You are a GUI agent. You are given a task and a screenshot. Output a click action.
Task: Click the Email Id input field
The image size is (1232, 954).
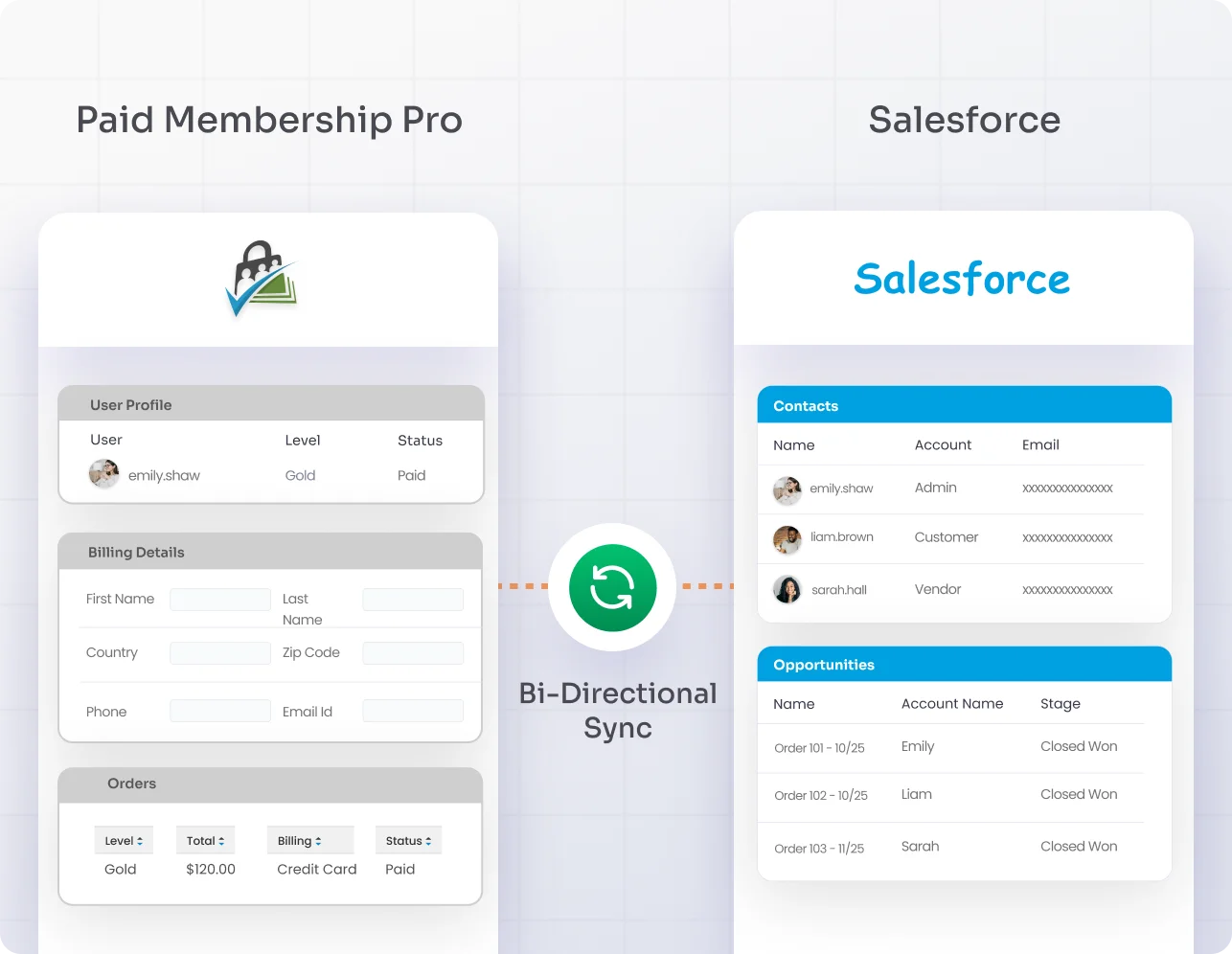(x=413, y=711)
